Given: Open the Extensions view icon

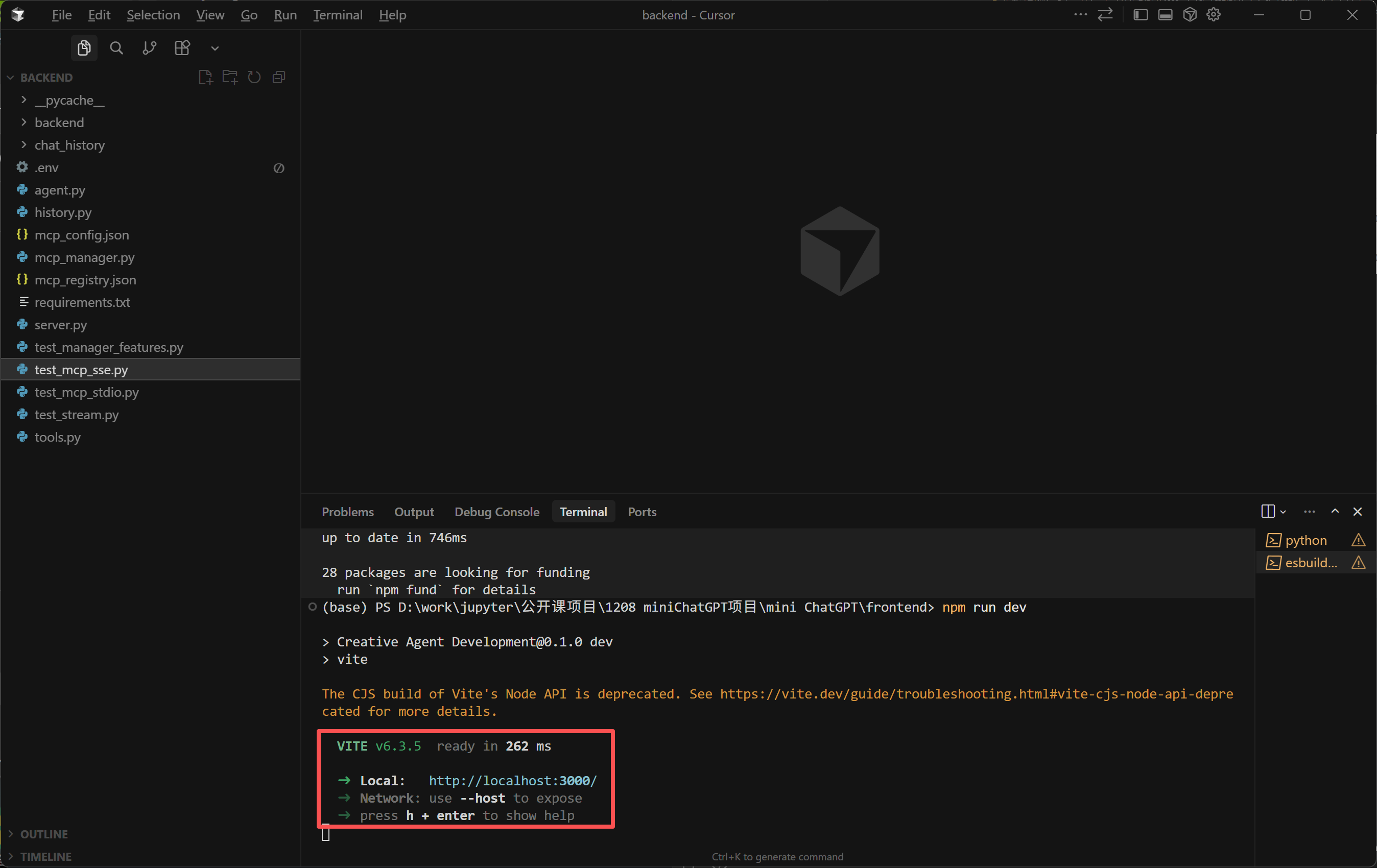Looking at the screenshot, I should [182, 48].
